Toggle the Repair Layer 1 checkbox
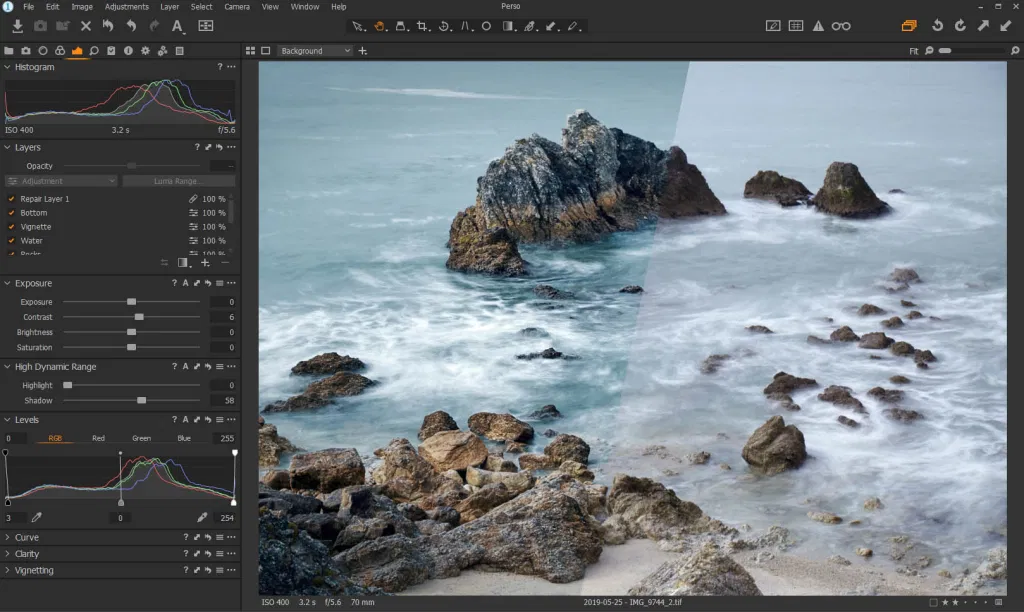Image resolution: width=1024 pixels, height=612 pixels. click(x=11, y=199)
